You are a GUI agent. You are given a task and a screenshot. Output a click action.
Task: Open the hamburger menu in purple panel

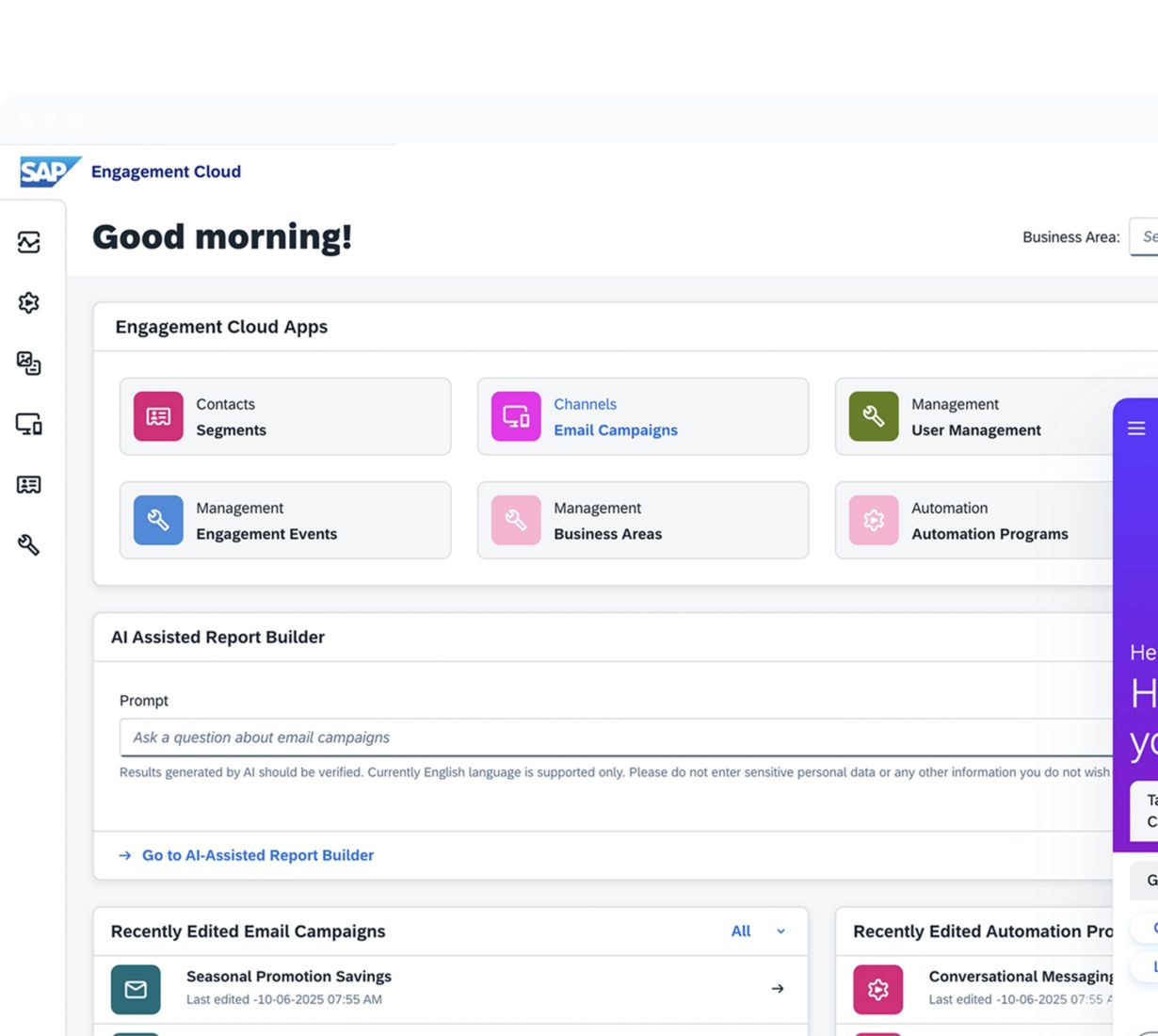pyautogui.click(x=1136, y=429)
